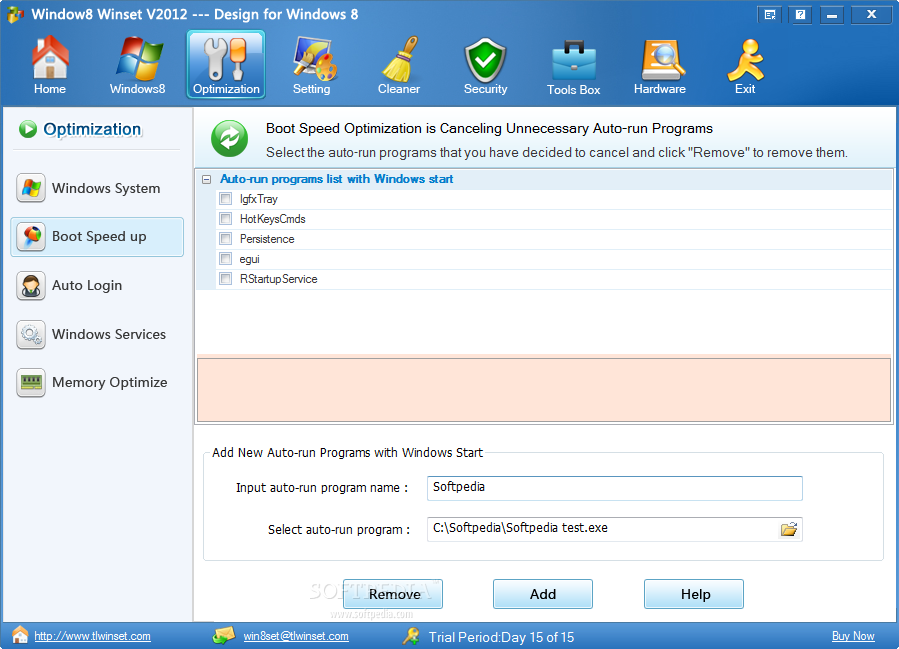Select the Windows System menu item
The height and width of the screenshot is (649, 899).
click(97, 188)
